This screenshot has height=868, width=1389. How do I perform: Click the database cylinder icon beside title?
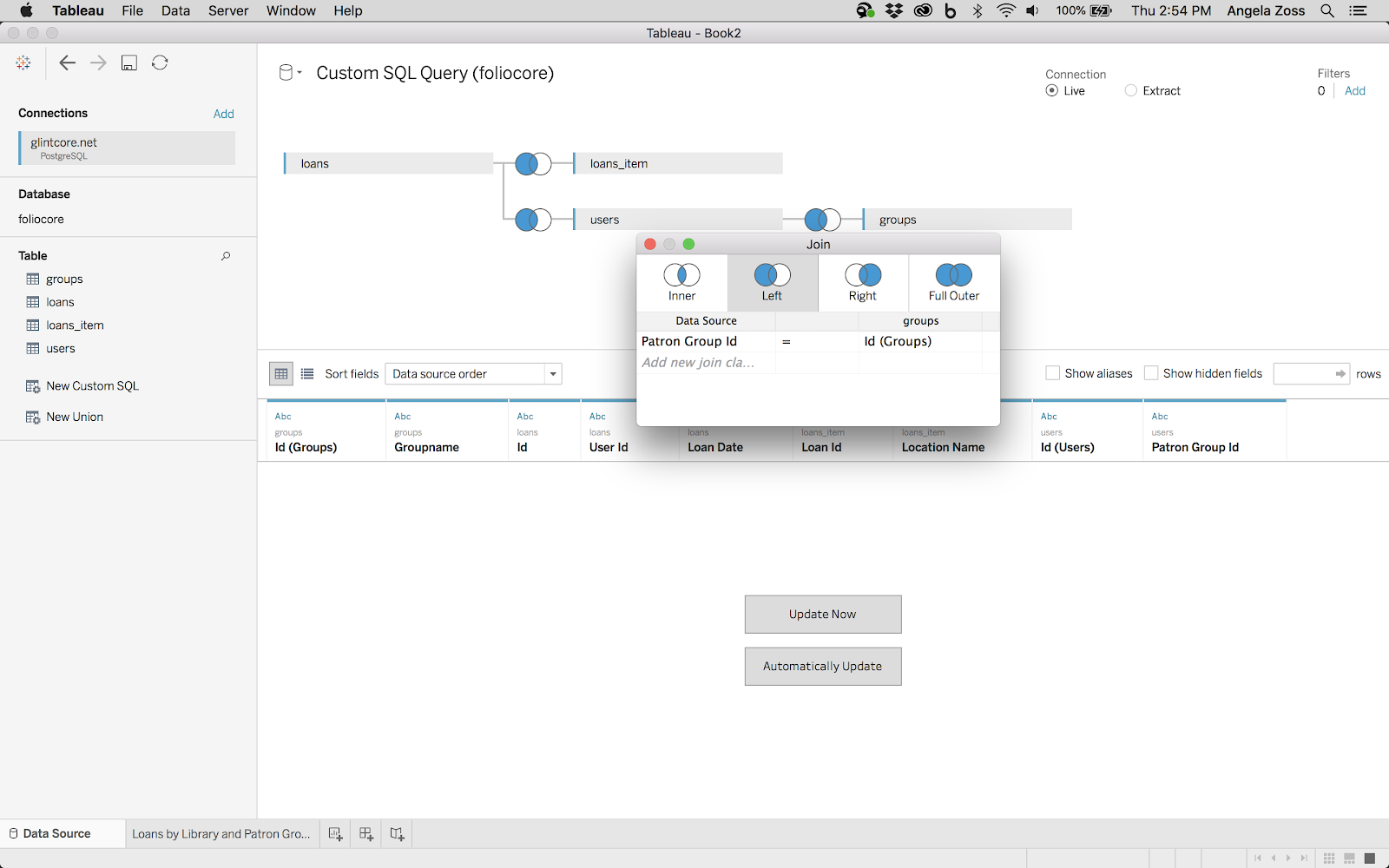286,73
